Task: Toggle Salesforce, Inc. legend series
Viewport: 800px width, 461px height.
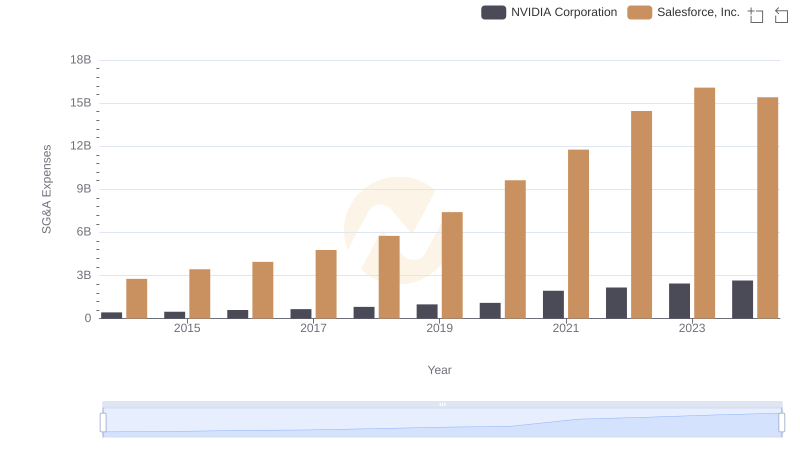Action: click(x=684, y=12)
